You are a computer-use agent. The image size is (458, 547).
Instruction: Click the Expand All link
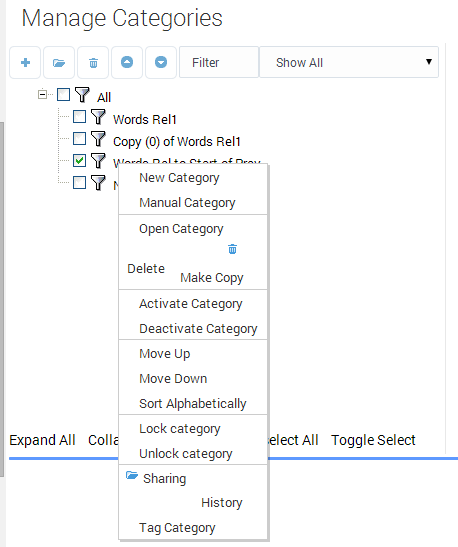(42, 440)
